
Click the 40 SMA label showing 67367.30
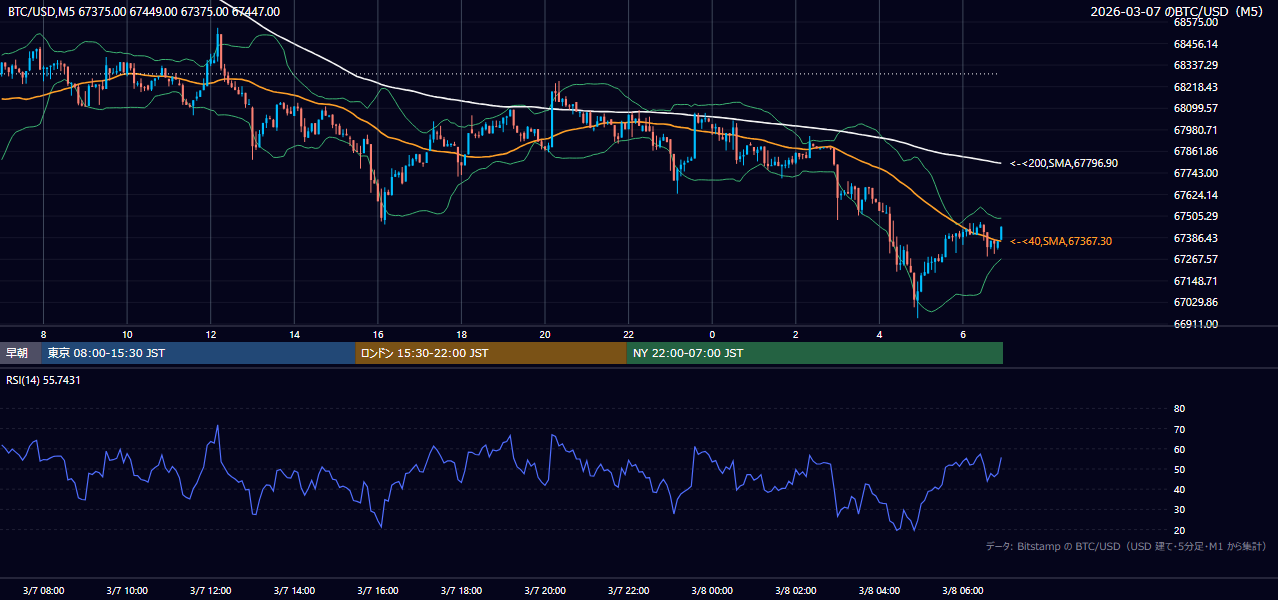1061,241
